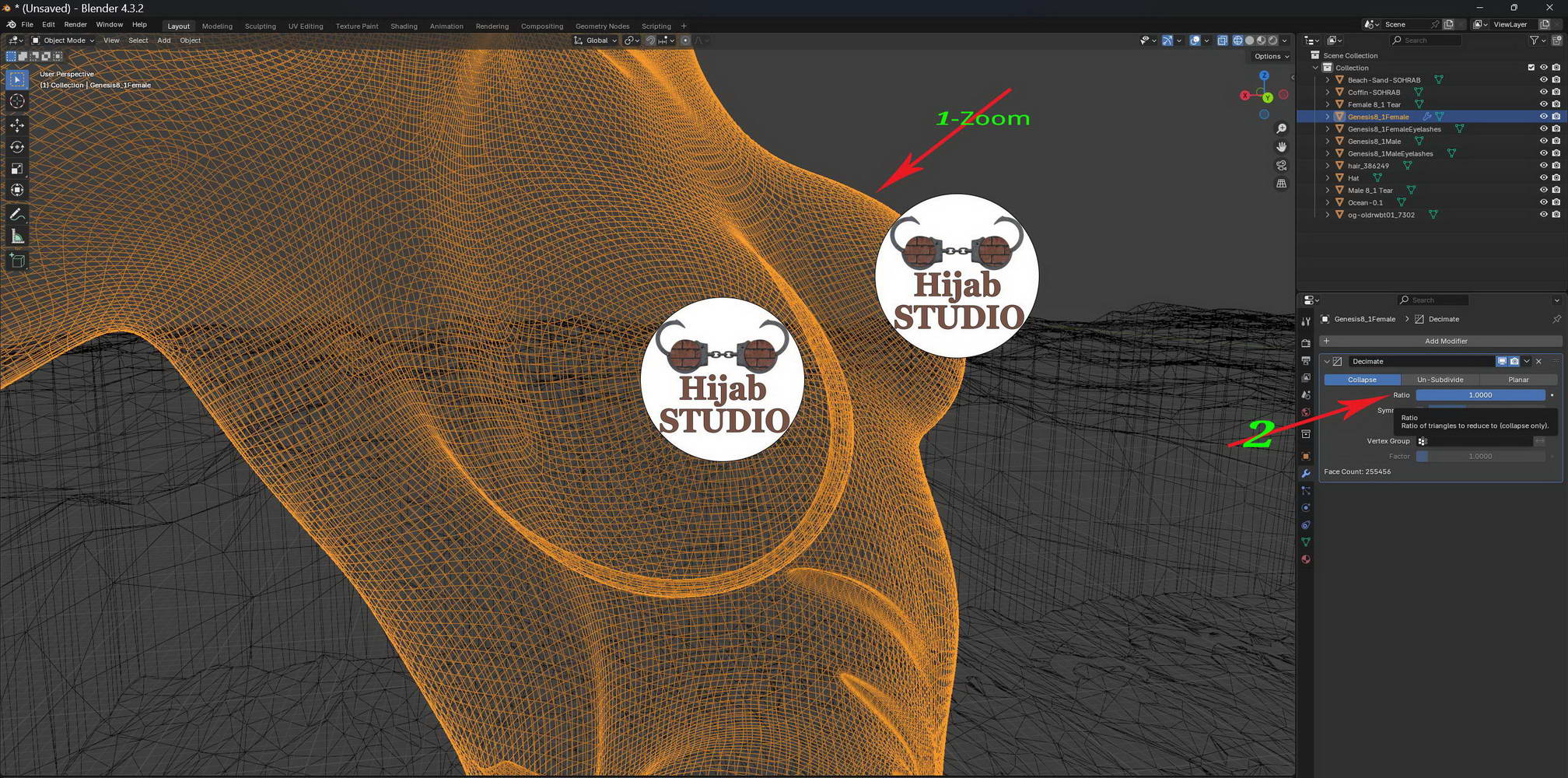Select the Cursor tool in the viewport toolbar
This screenshot has height=778, width=1568.
tap(17, 101)
